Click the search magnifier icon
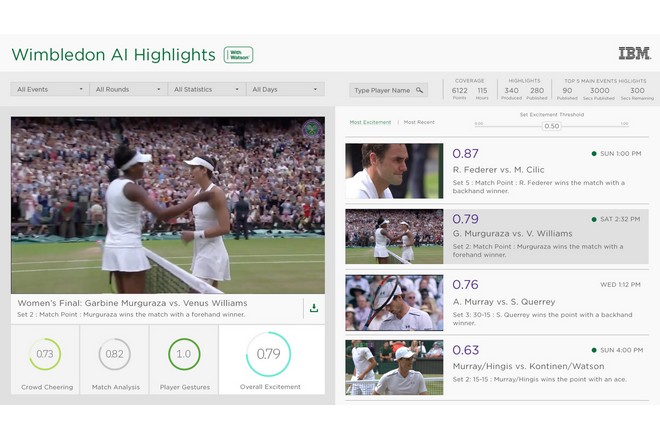Screen dimensions: 660x440 point(420,90)
